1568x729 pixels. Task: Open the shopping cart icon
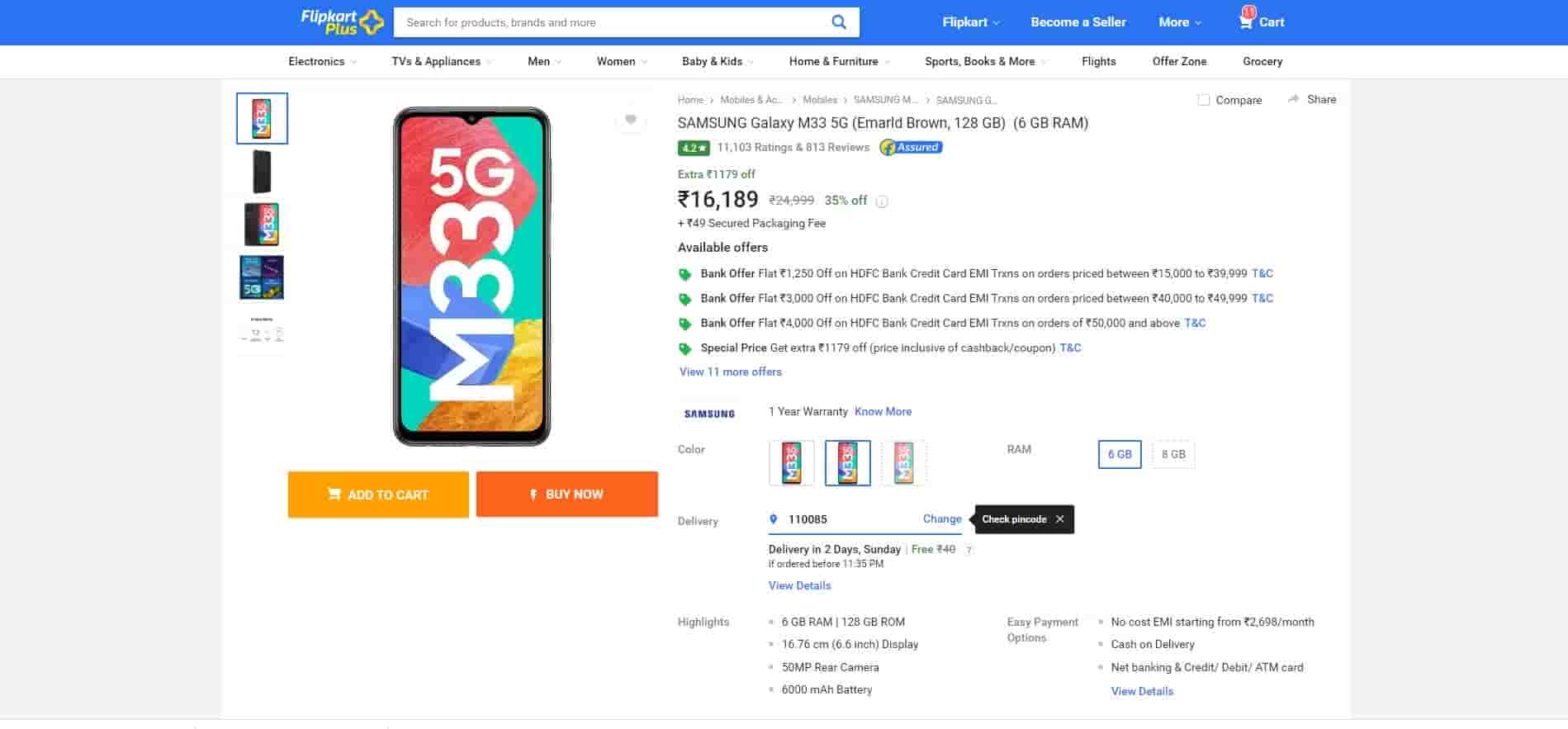pos(1246,21)
